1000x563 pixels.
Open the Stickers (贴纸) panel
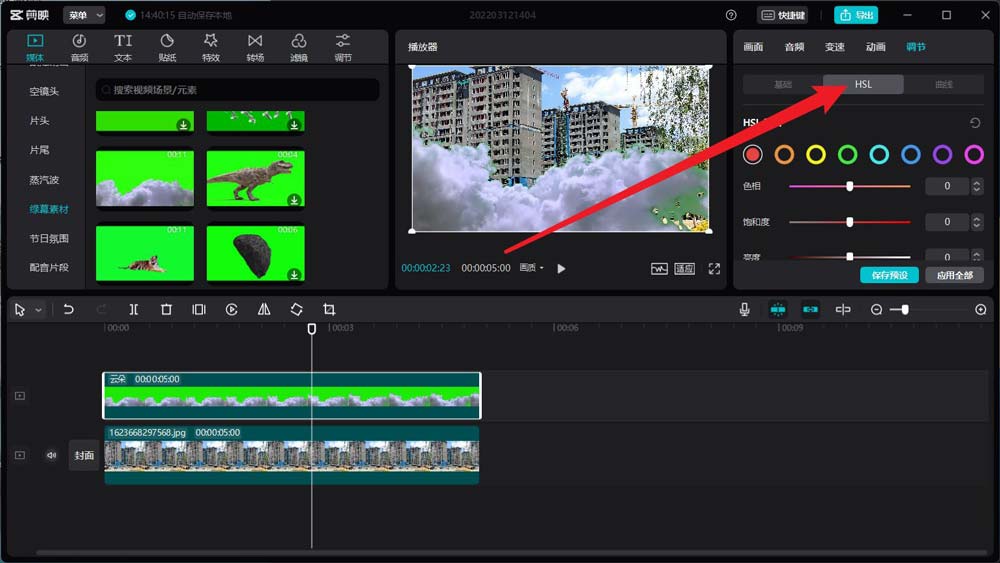167,48
